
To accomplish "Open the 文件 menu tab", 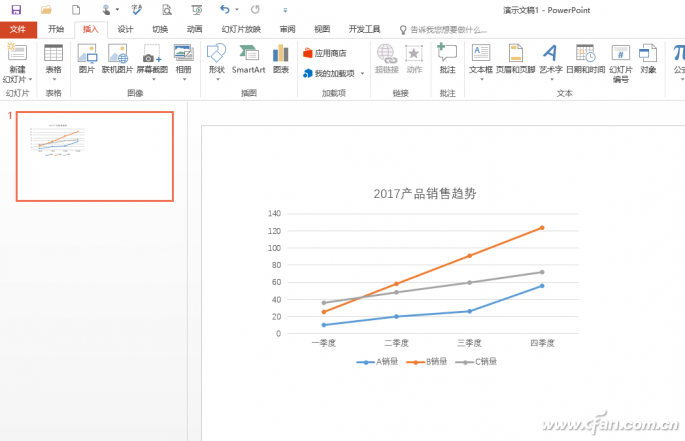I will click(x=18, y=29).
